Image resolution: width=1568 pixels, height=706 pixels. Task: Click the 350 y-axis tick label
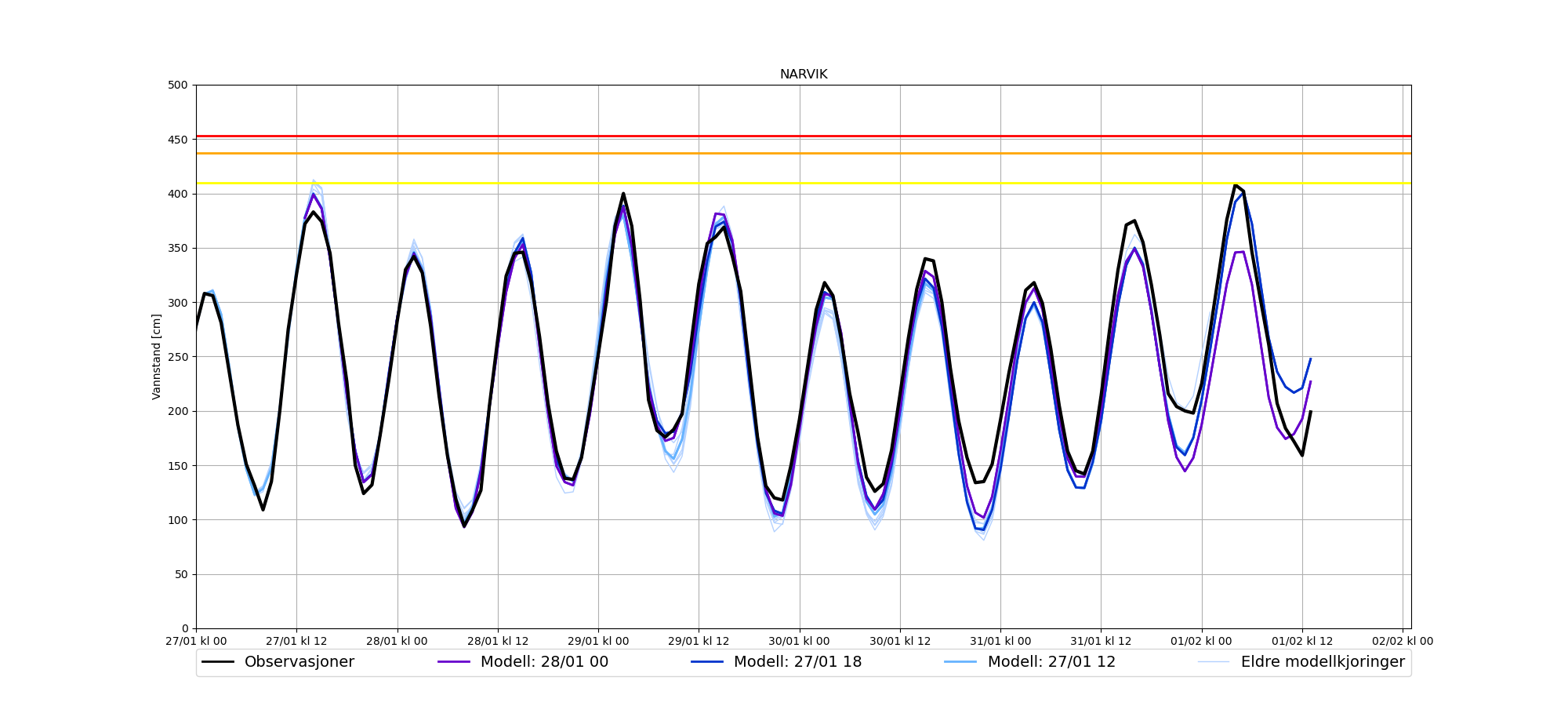pos(178,248)
